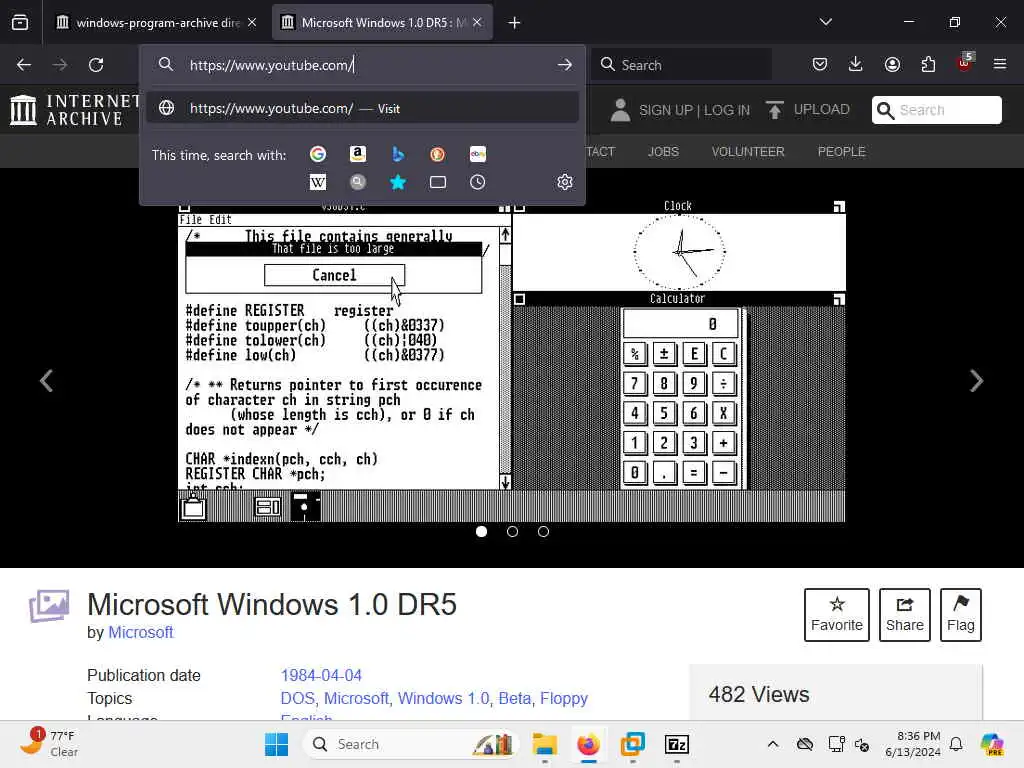This screenshot has height=768, width=1024.
Task: Open new browser tab
Action: click(x=514, y=23)
